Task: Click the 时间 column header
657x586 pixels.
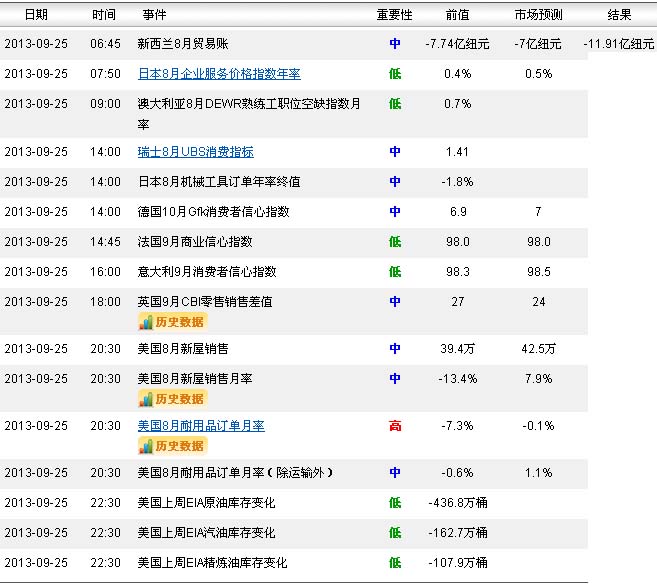Action: pyautogui.click(x=103, y=15)
